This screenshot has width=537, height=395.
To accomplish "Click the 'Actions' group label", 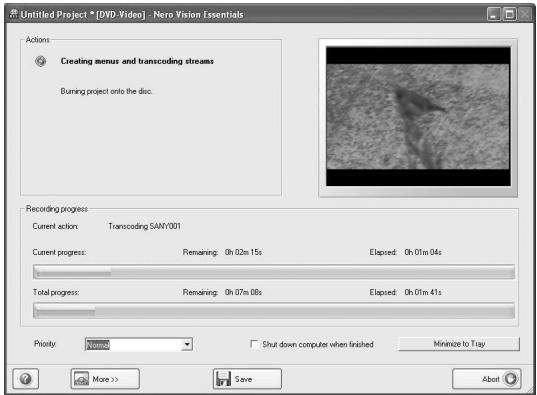I will [38, 40].
